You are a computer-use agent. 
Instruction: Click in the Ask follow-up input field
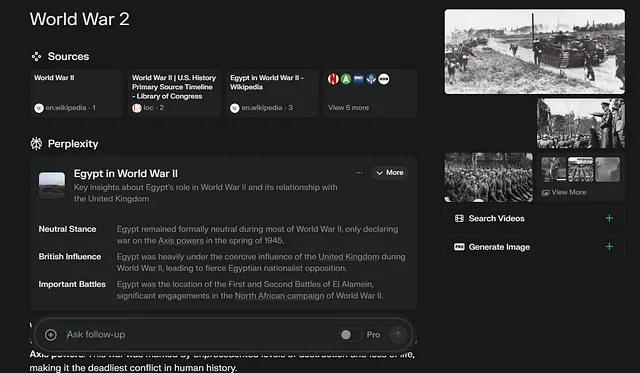[200, 335]
